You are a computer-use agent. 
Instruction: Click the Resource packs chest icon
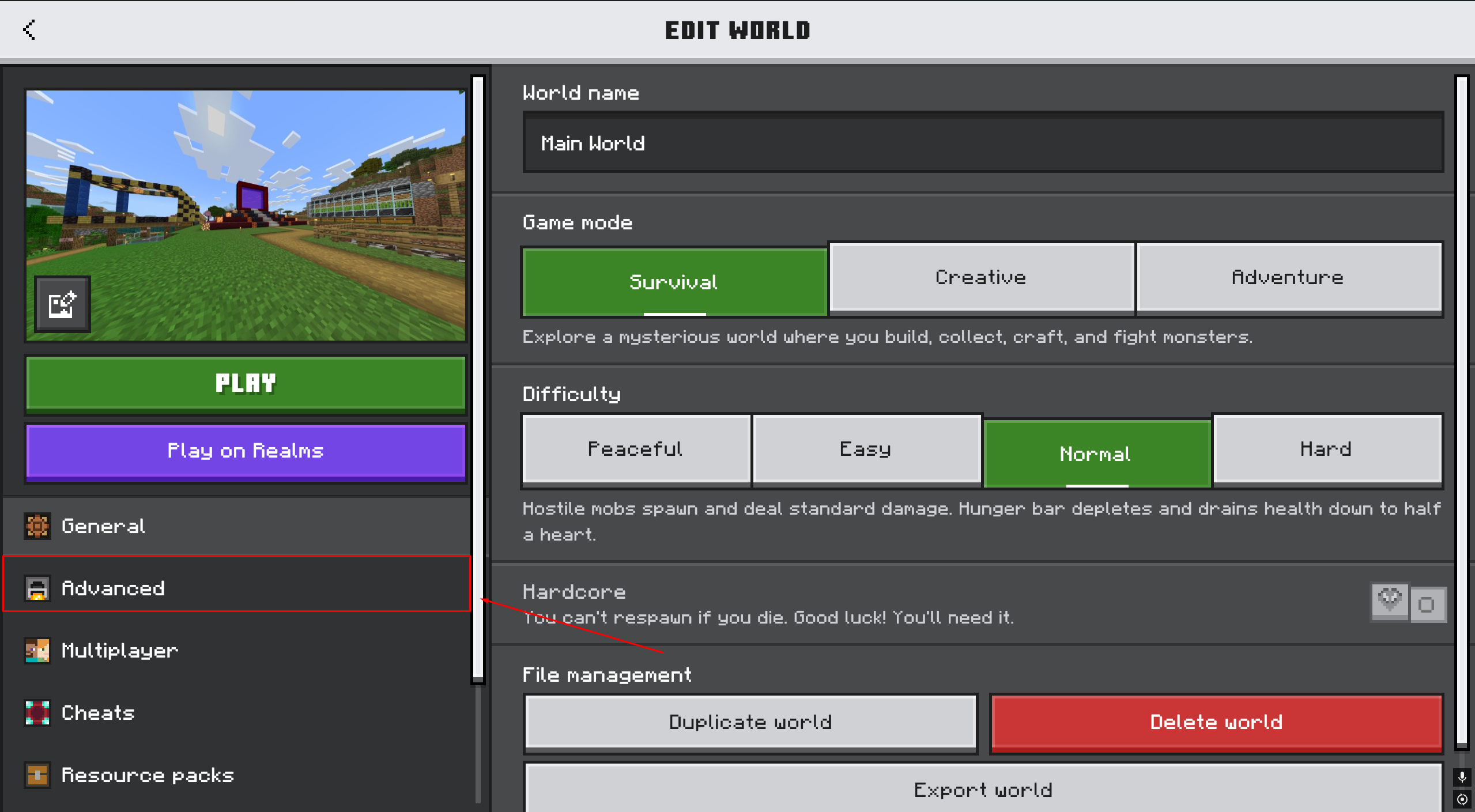[x=37, y=775]
